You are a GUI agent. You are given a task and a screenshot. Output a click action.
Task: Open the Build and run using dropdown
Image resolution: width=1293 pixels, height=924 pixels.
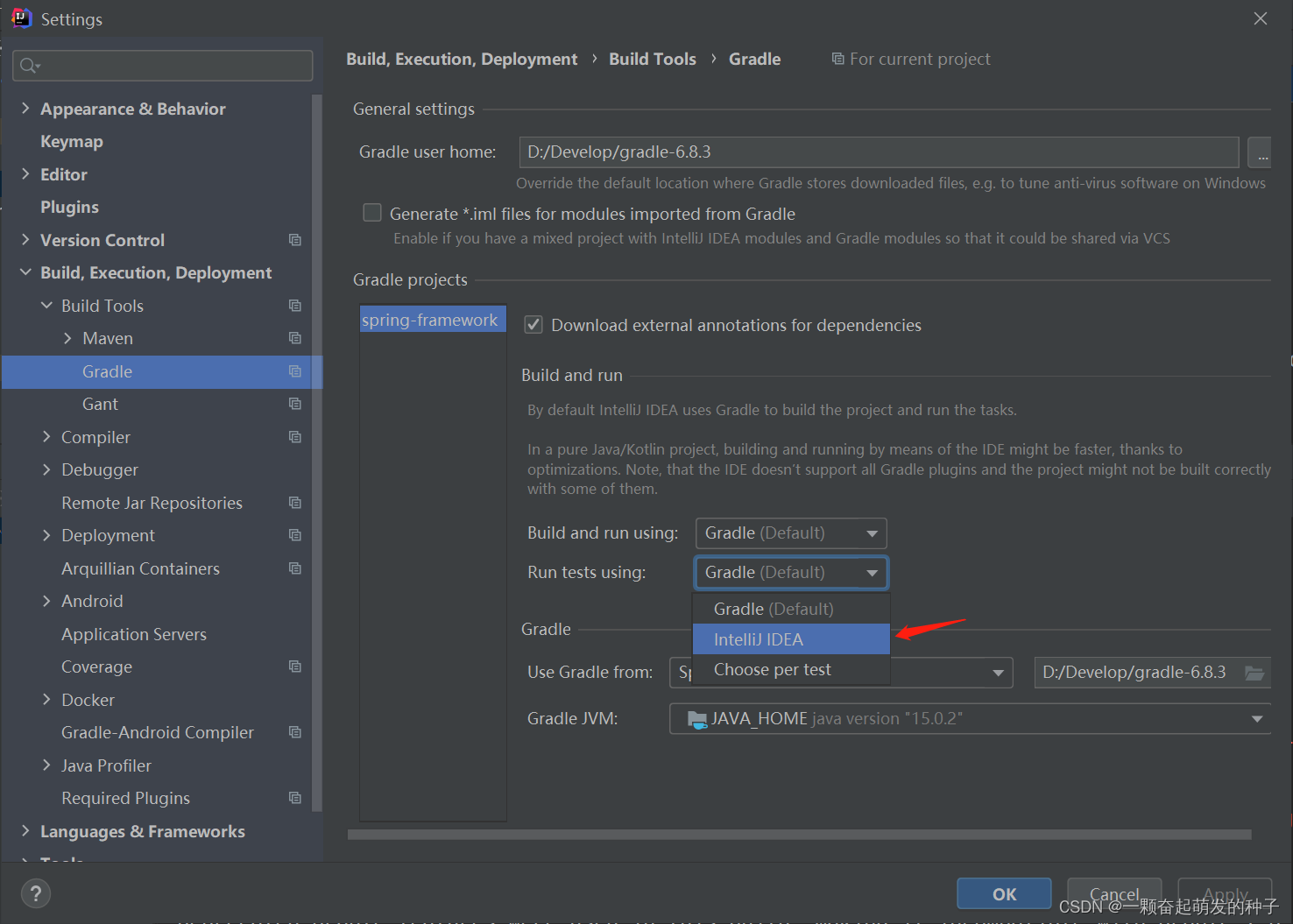(791, 533)
